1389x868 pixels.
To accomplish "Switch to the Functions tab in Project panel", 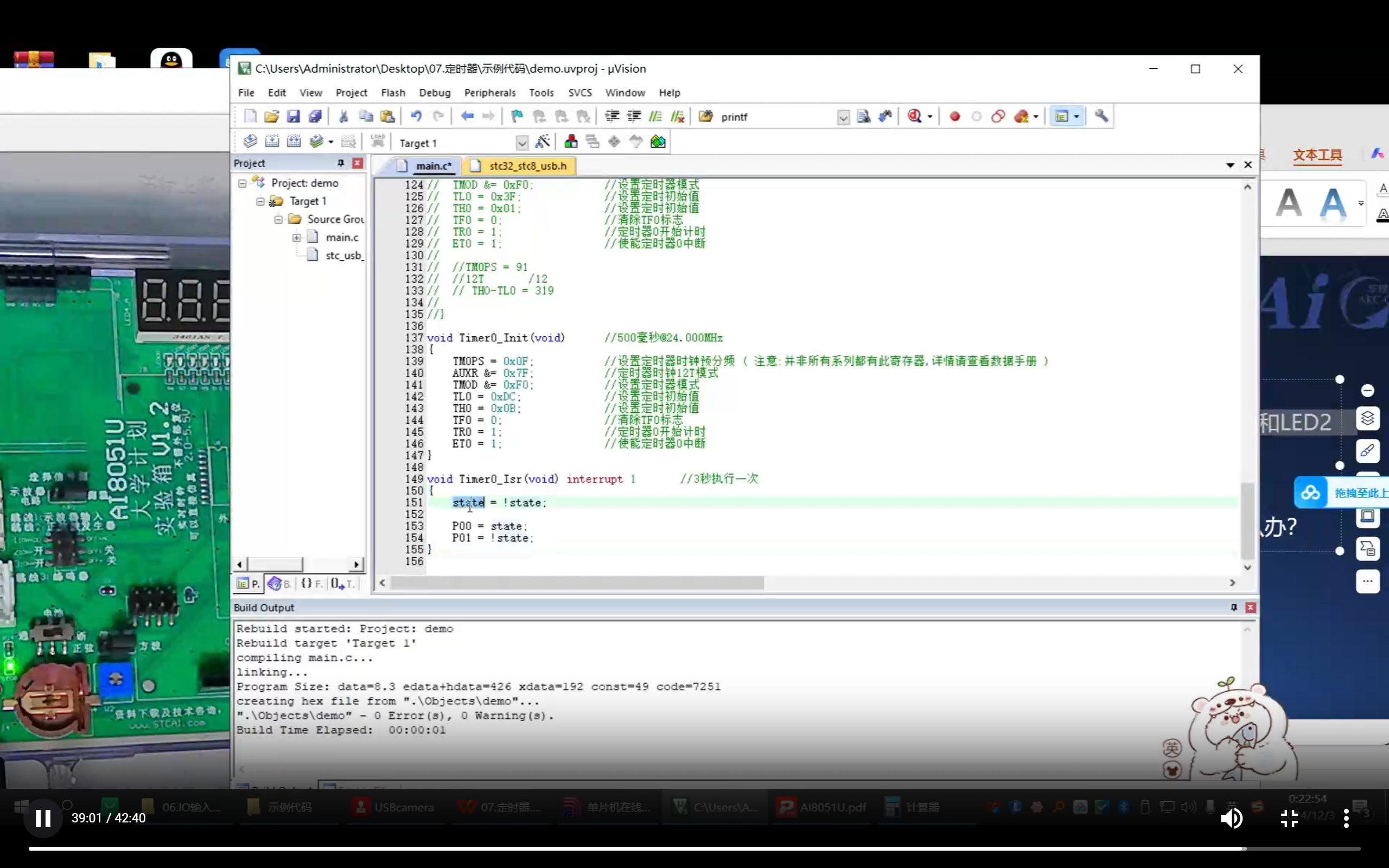I will 310,584.
